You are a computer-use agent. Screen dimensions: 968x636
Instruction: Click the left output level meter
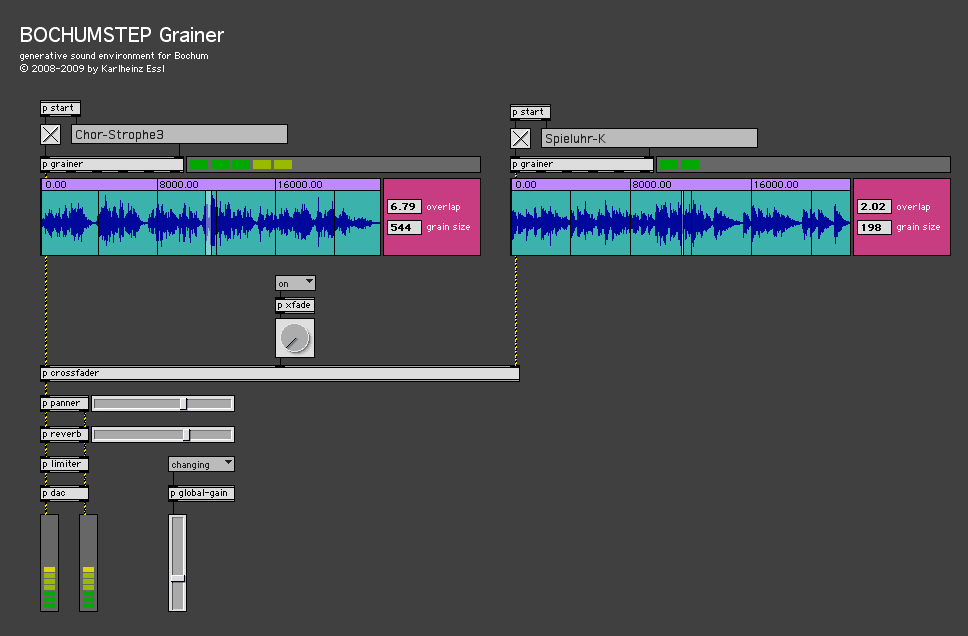click(x=49, y=562)
